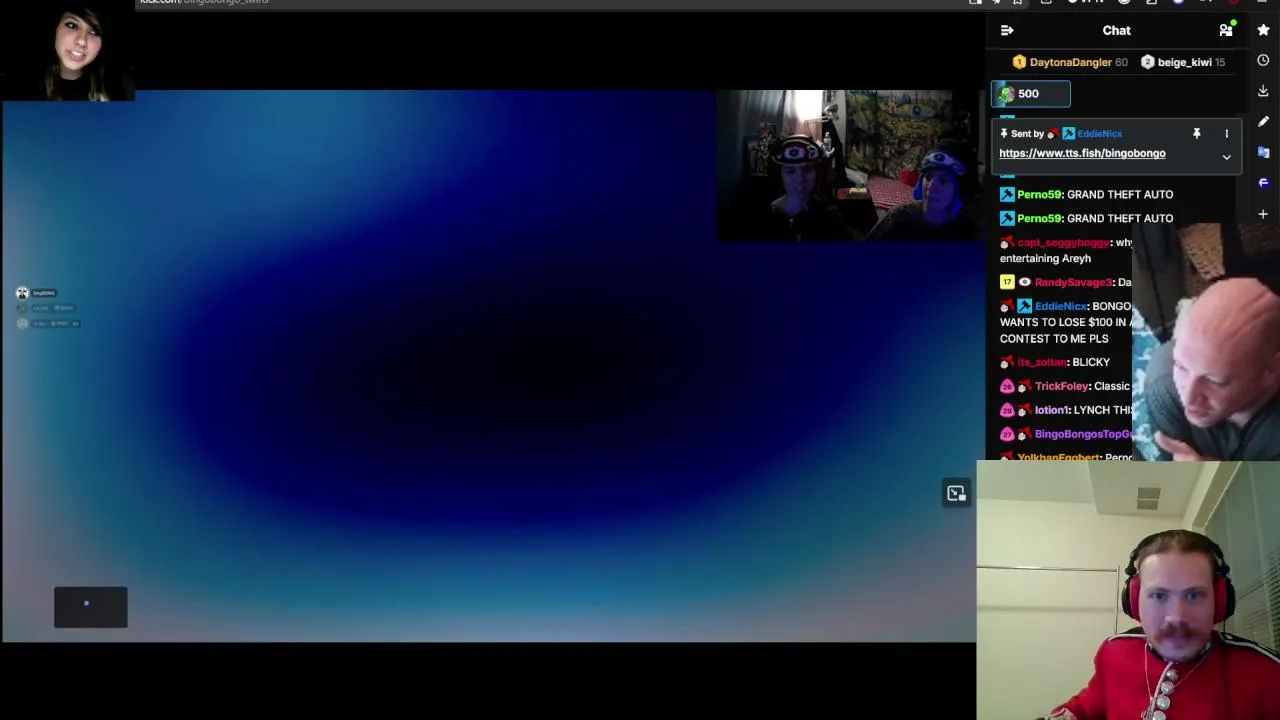Click the eye badge next to RandySavage3
The image size is (1280, 720).
click(x=1024, y=282)
